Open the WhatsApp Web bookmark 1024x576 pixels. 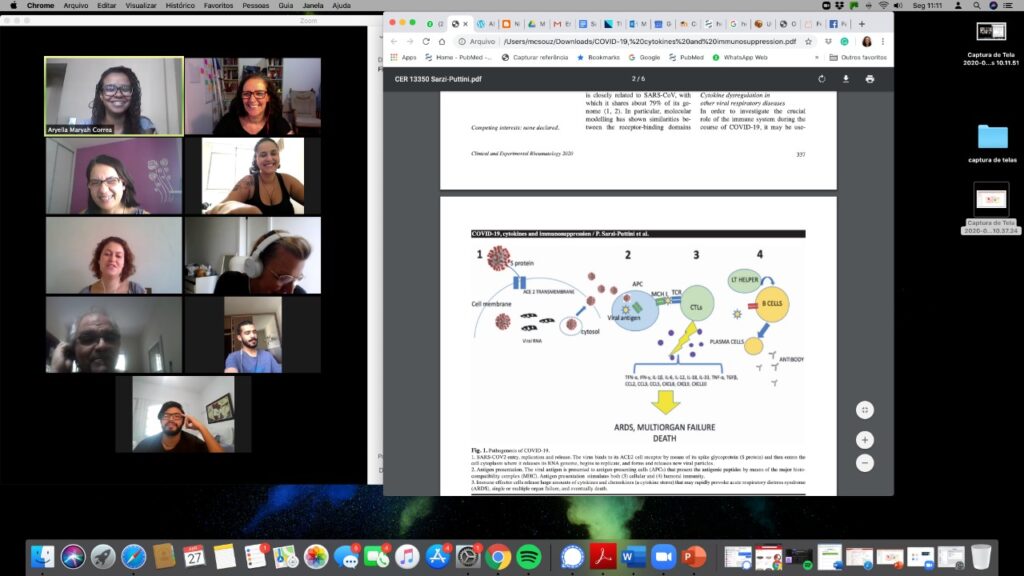[740, 57]
